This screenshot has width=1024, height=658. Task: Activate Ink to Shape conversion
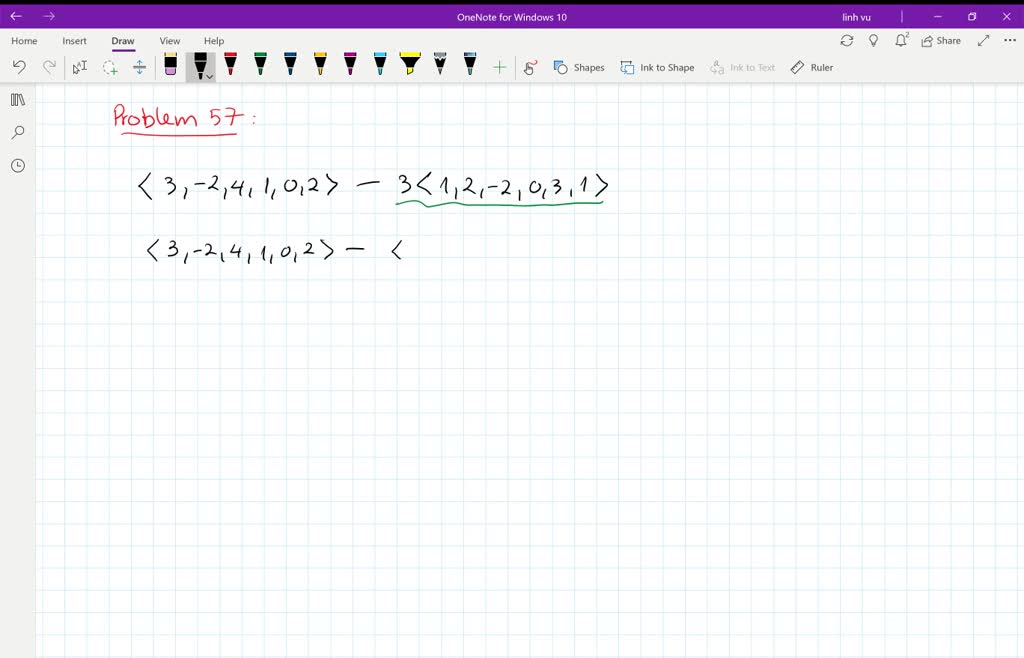click(657, 67)
